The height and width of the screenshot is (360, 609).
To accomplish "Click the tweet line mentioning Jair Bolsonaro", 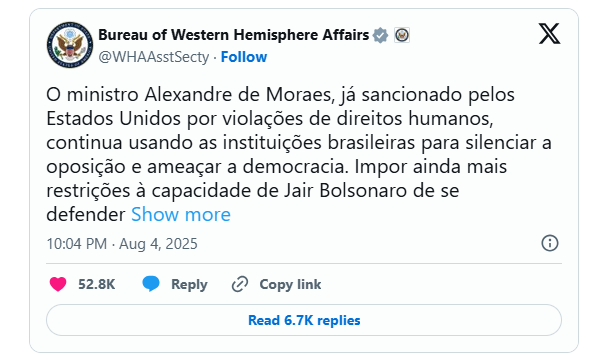I will 252,191.
